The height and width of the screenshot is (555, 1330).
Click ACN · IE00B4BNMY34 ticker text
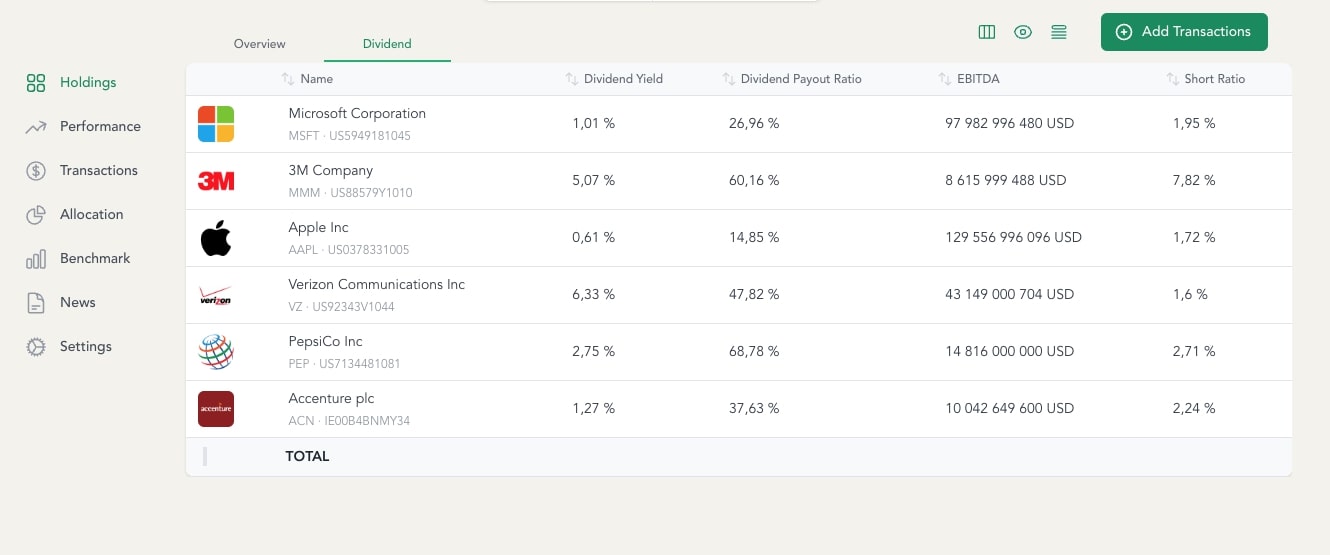pos(349,421)
